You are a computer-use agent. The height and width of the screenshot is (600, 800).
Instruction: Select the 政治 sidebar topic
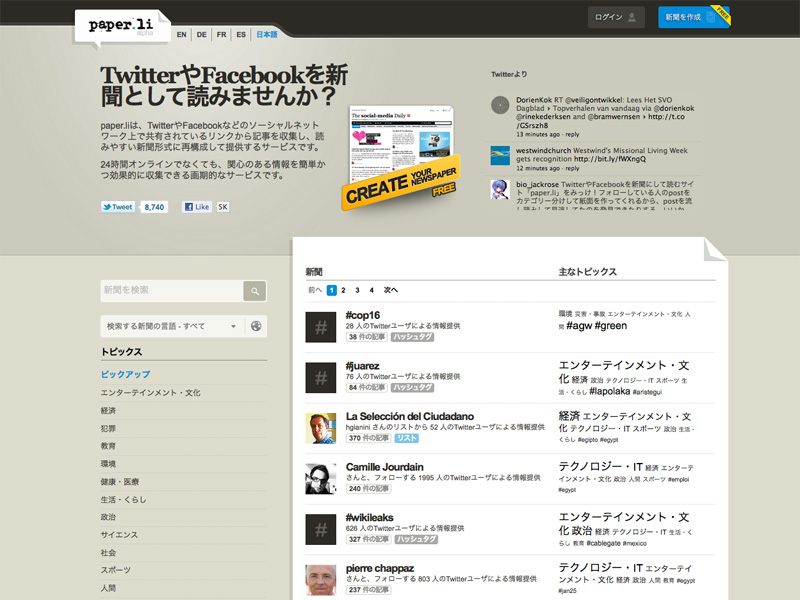point(108,517)
